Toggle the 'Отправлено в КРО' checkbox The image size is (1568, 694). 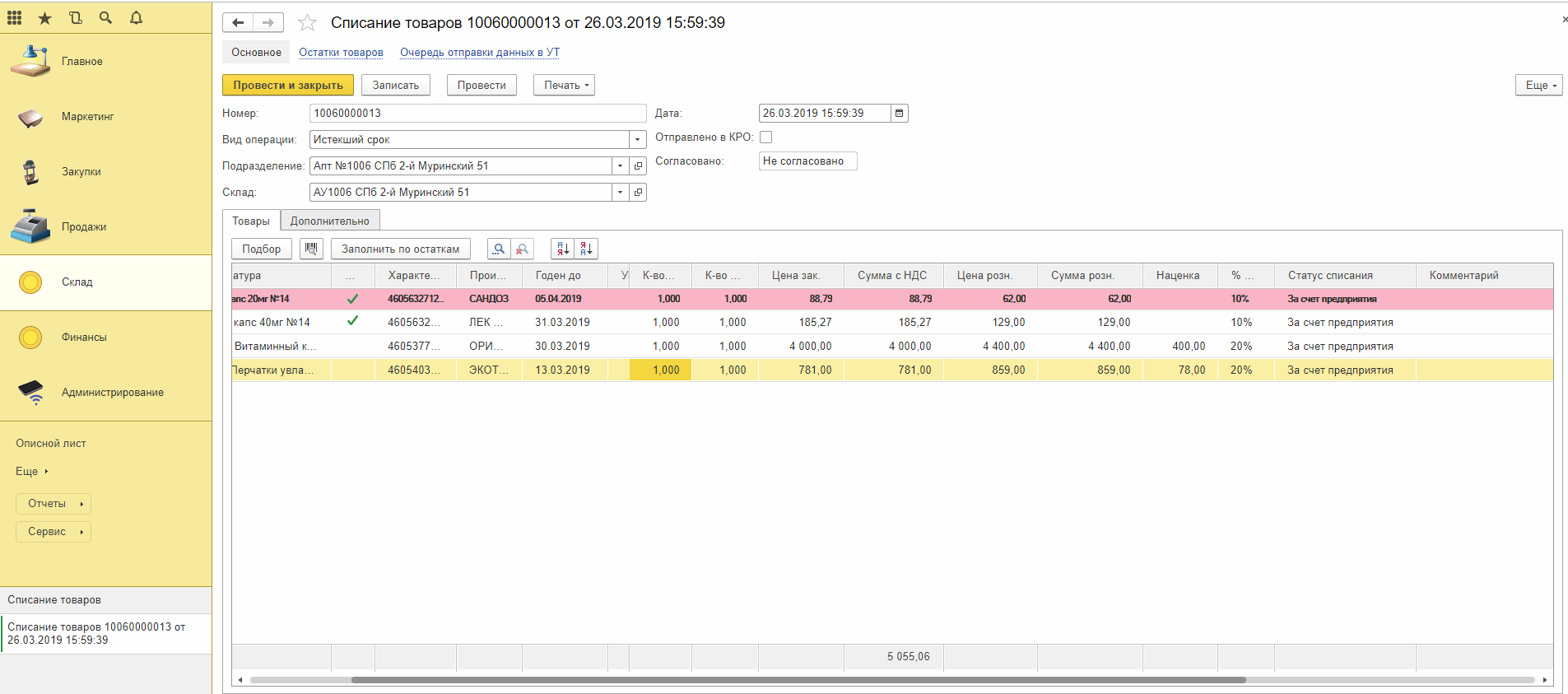pos(765,137)
